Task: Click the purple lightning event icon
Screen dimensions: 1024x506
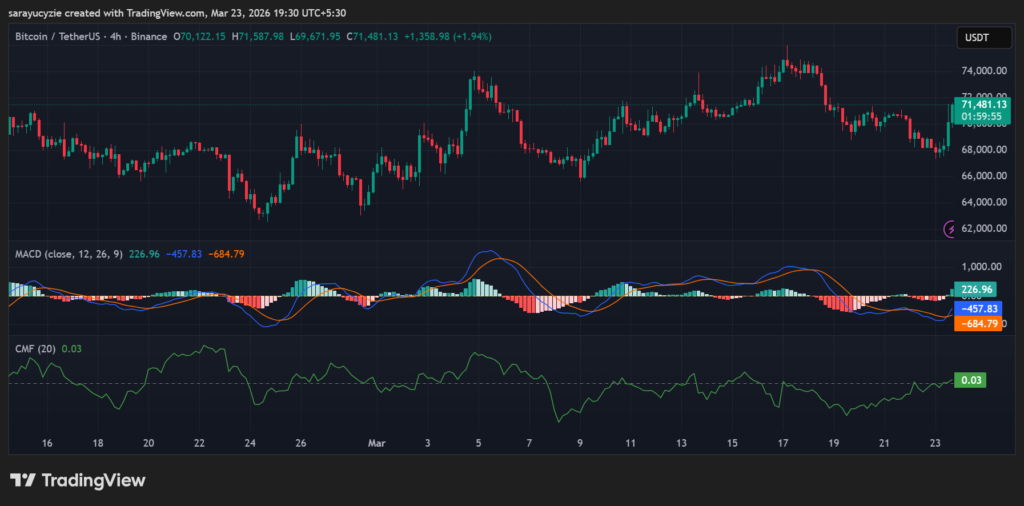Action: pyautogui.click(x=950, y=229)
